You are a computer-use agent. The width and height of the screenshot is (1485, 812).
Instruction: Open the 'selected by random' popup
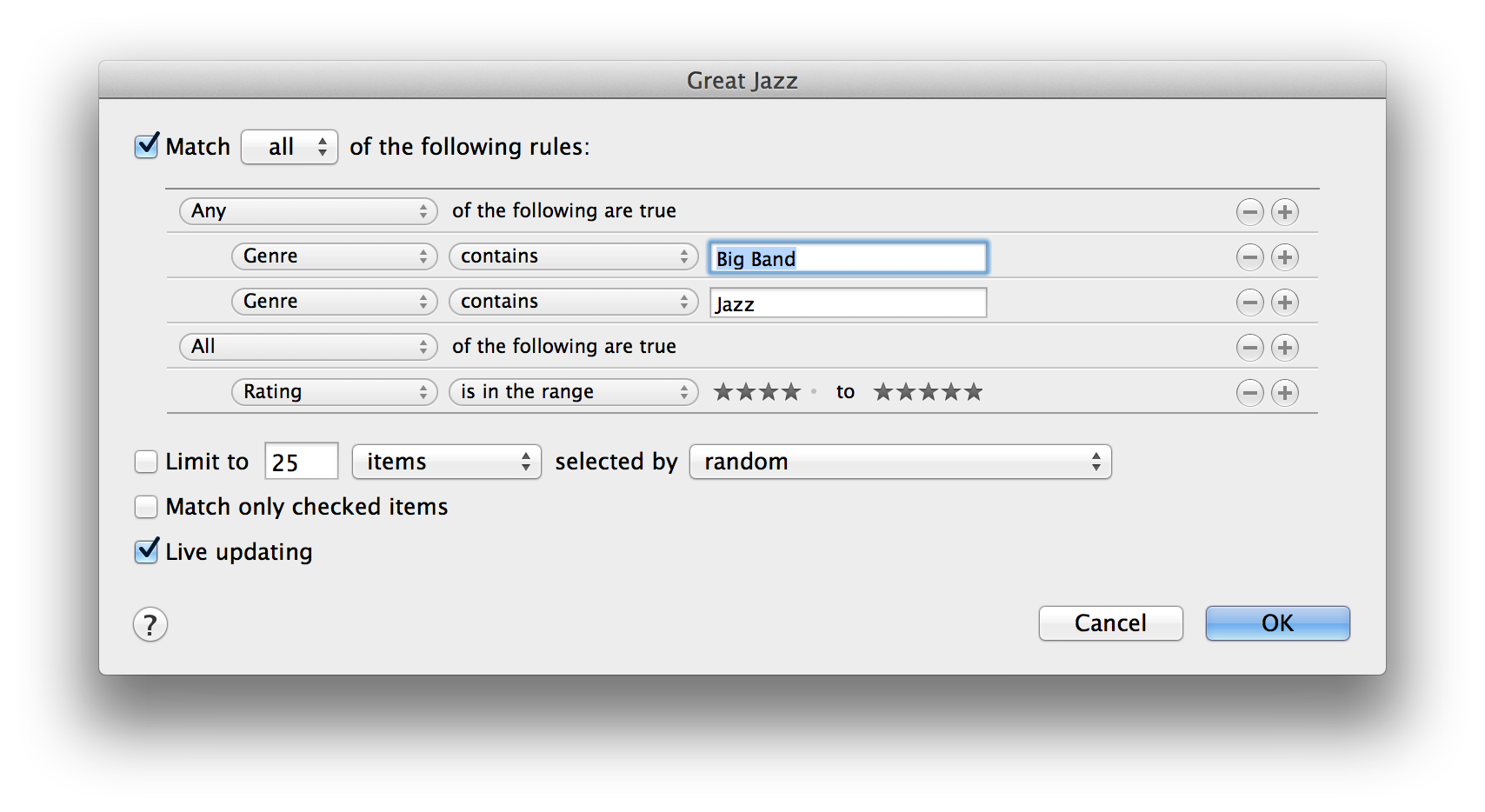900,462
